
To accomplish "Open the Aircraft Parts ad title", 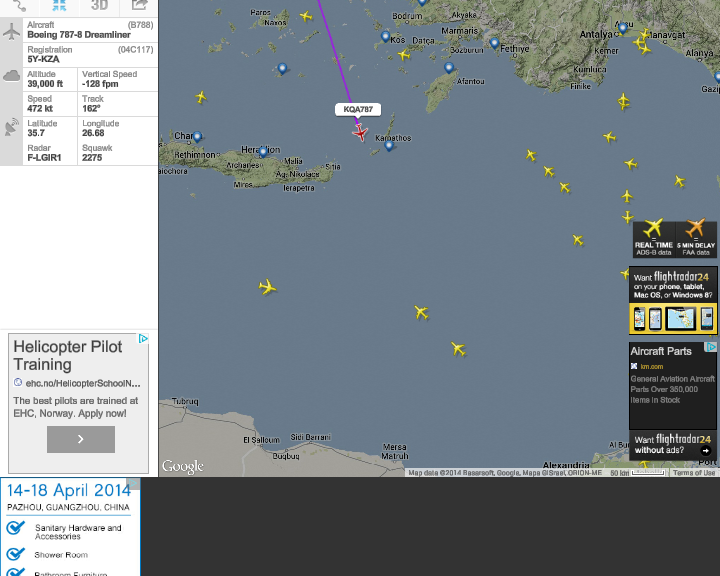I will pyautogui.click(x=661, y=351).
